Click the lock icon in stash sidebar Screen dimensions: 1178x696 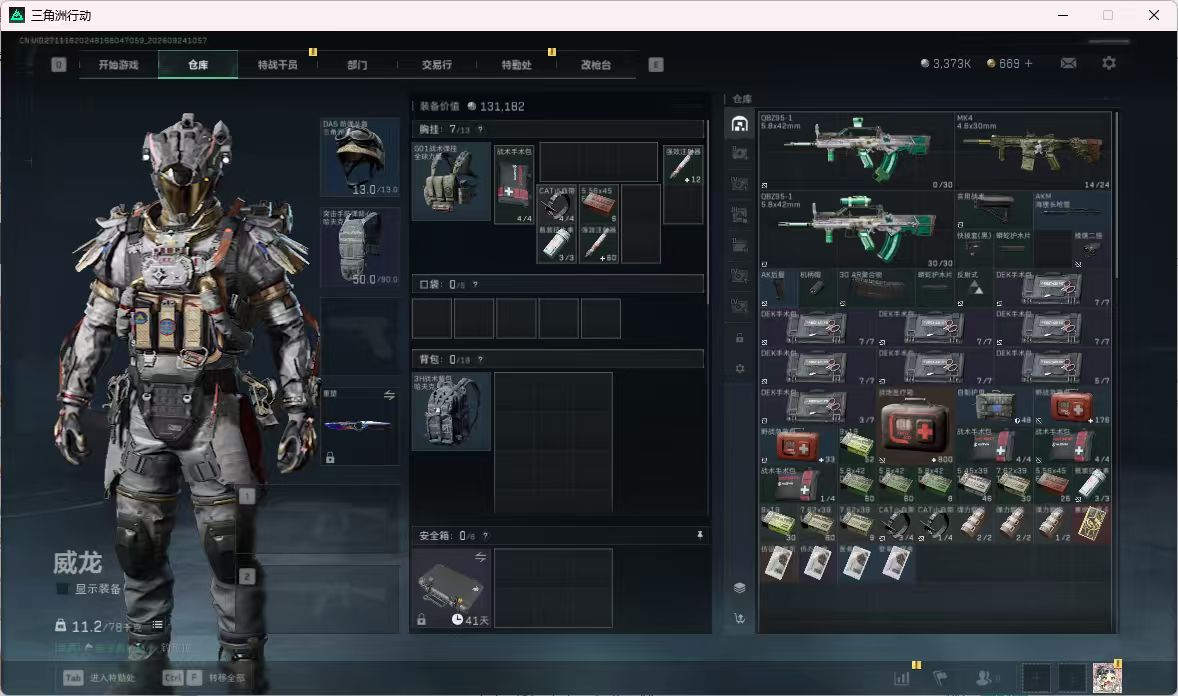point(739,338)
